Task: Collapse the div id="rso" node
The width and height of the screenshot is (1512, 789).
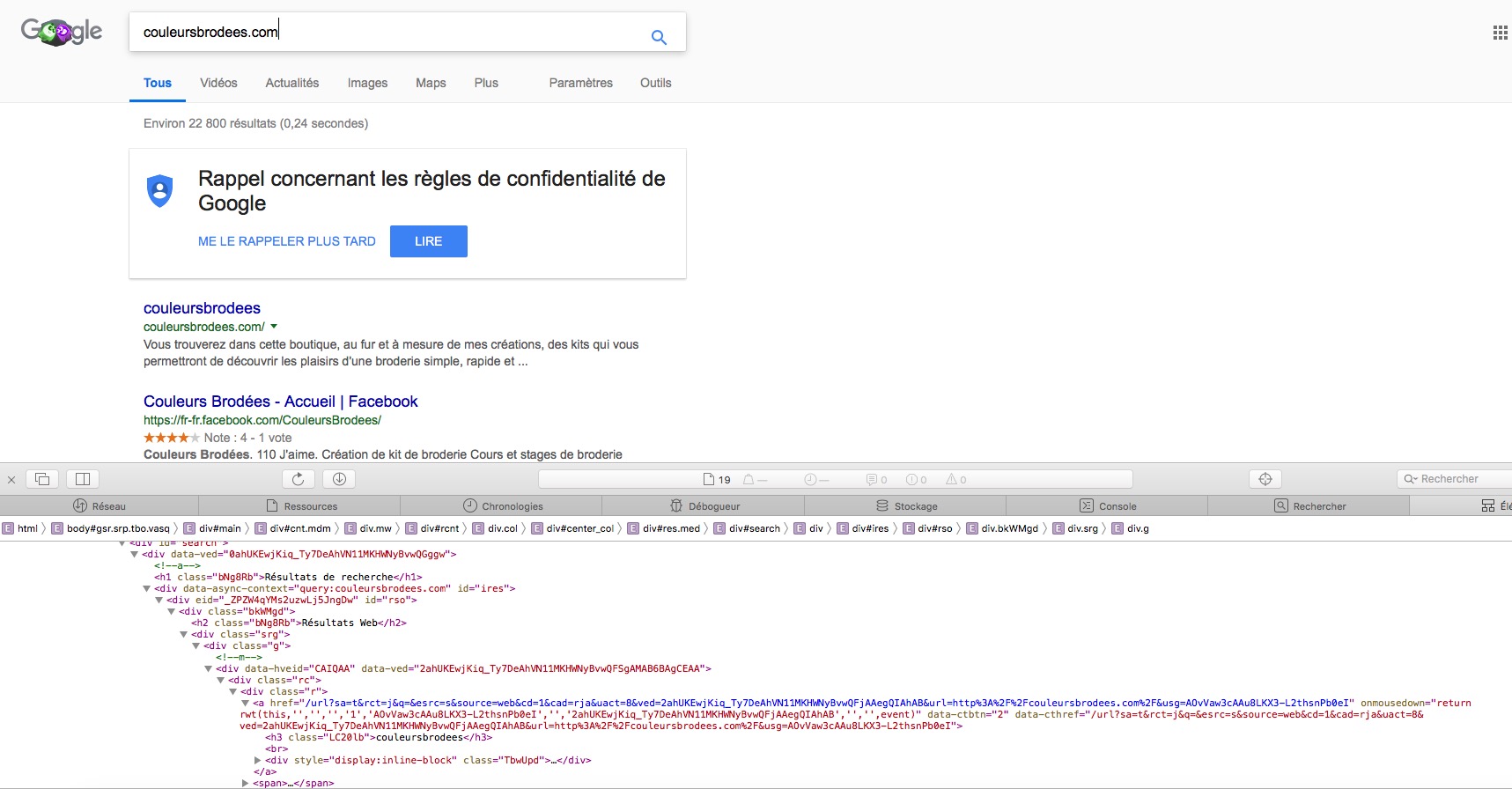Action: 159,600
